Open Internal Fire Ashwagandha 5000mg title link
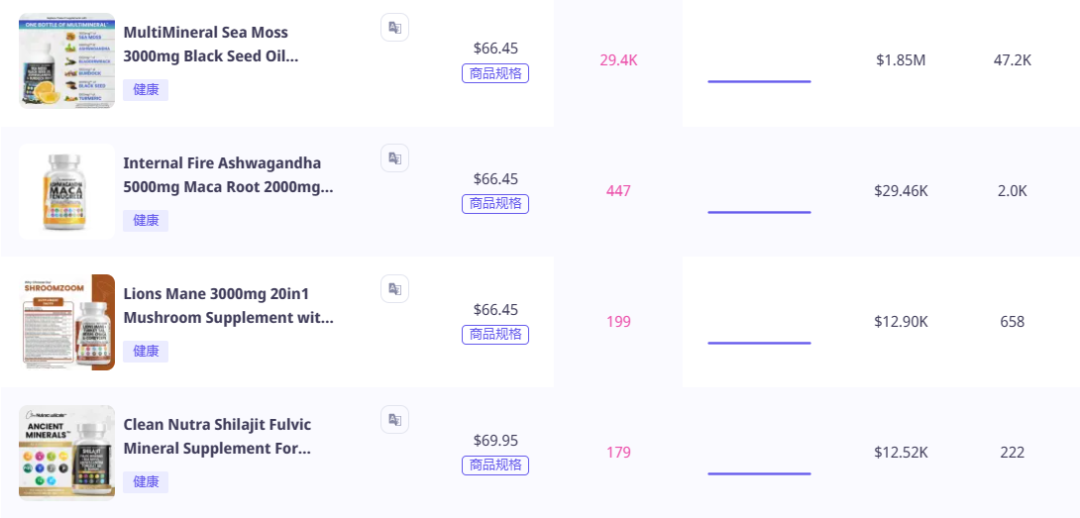The width and height of the screenshot is (1080, 518). click(x=228, y=175)
